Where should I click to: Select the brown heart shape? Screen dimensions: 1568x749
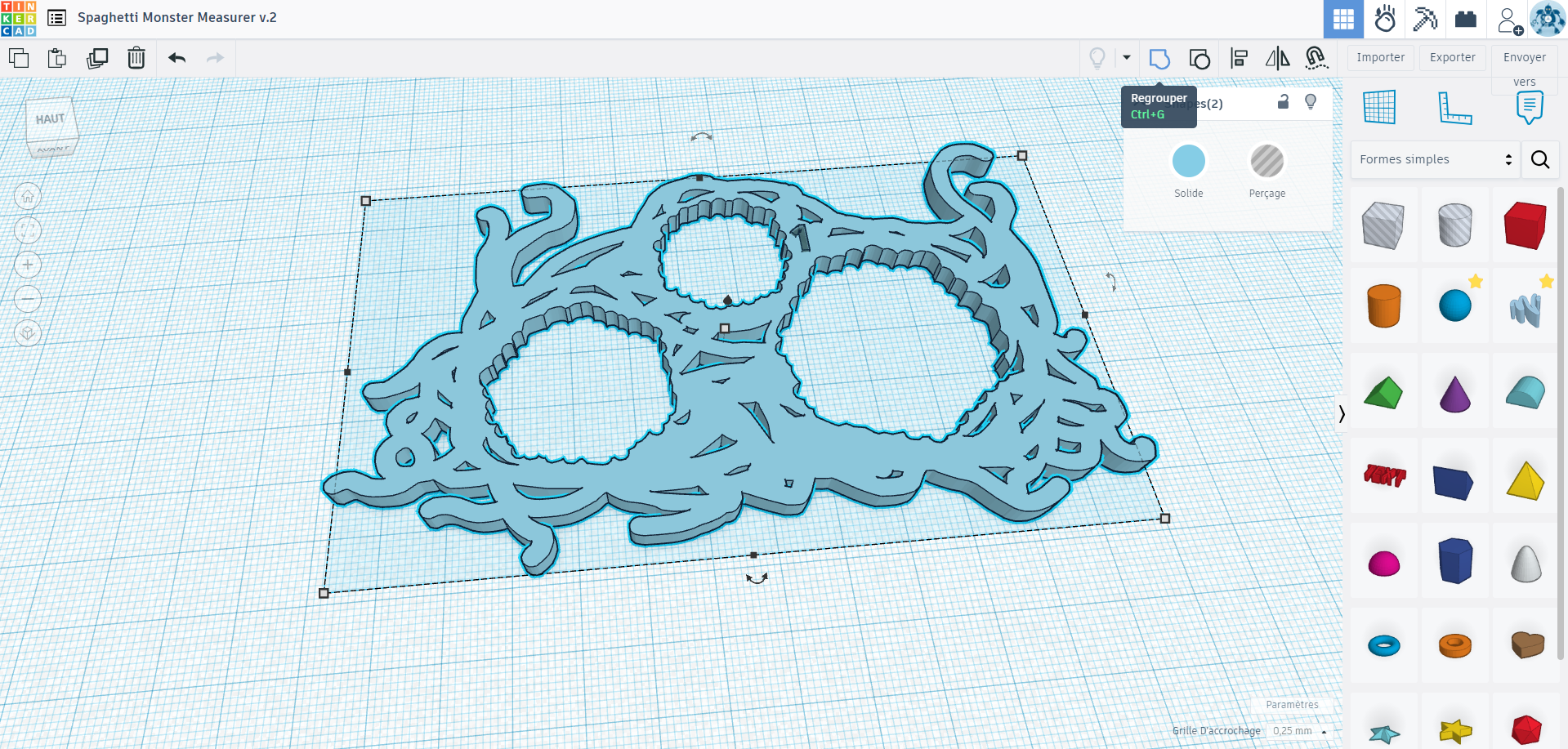tap(1526, 645)
